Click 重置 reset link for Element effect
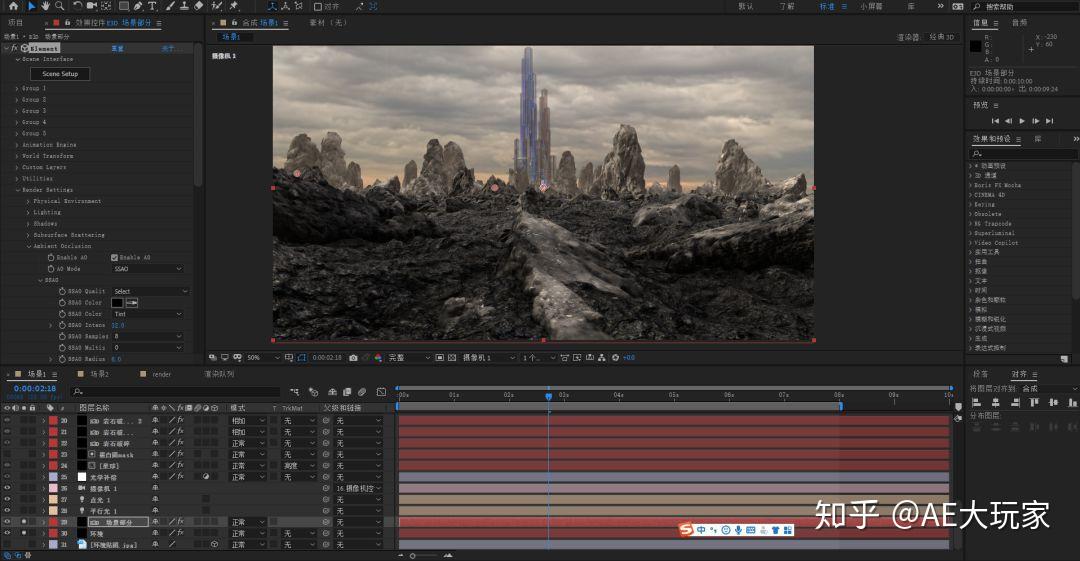This screenshot has width=1080, height=561. (118, 48)
